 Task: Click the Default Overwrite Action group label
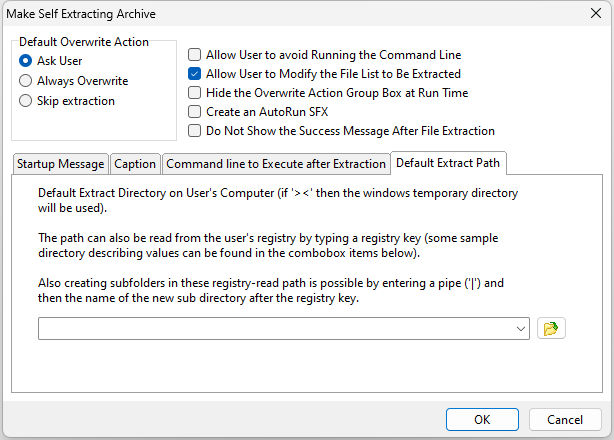pos(84,42)
